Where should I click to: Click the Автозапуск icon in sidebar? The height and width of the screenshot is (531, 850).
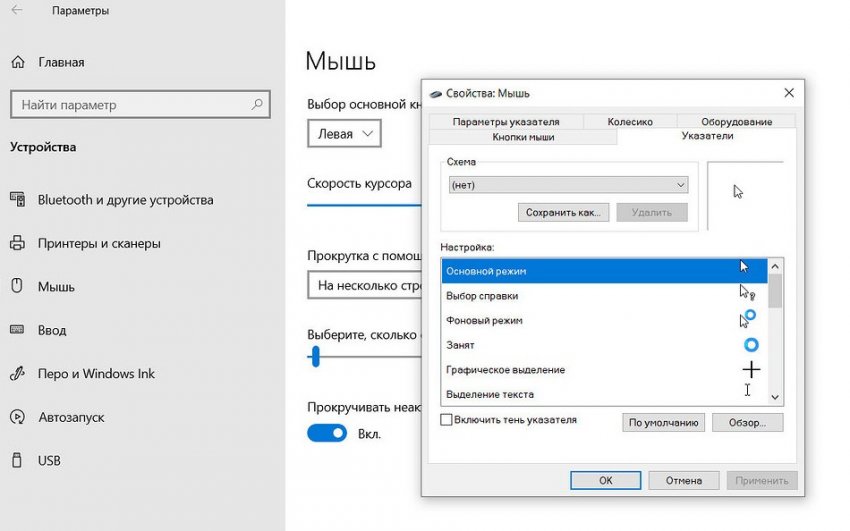pyautogui.click(x=17, y=417)
